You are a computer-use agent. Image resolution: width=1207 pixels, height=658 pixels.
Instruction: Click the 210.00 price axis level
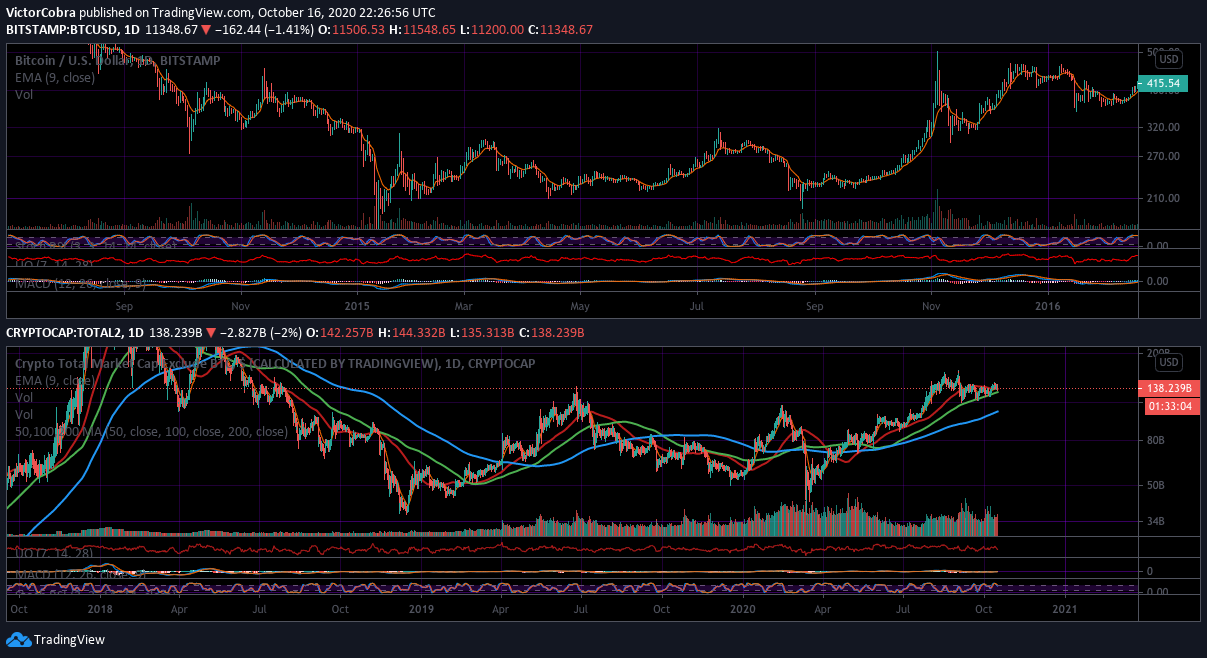click(x=1162, y=198)
